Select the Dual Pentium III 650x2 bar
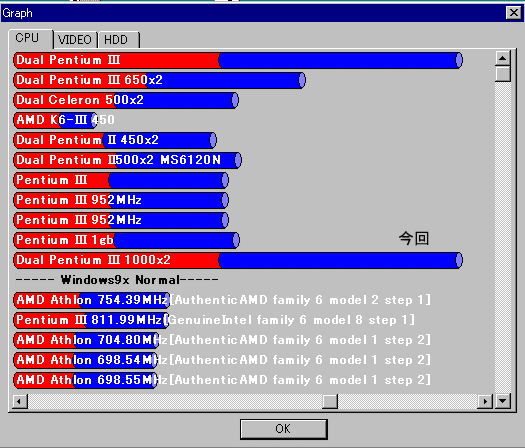Viewport: 525px width, 448px height. click(159, 80)
